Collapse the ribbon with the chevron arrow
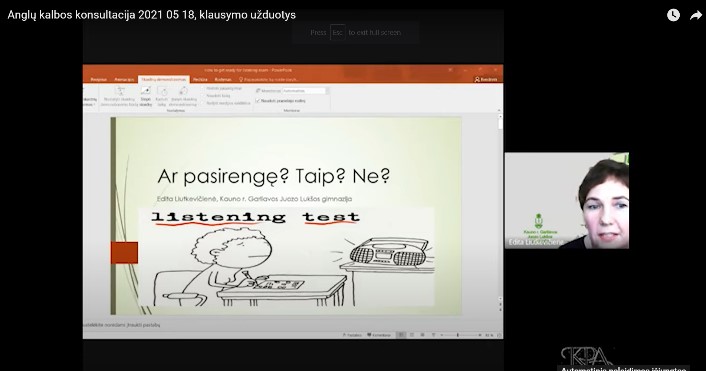The width and height of the screenshot is (706, 371). point(499,110)
